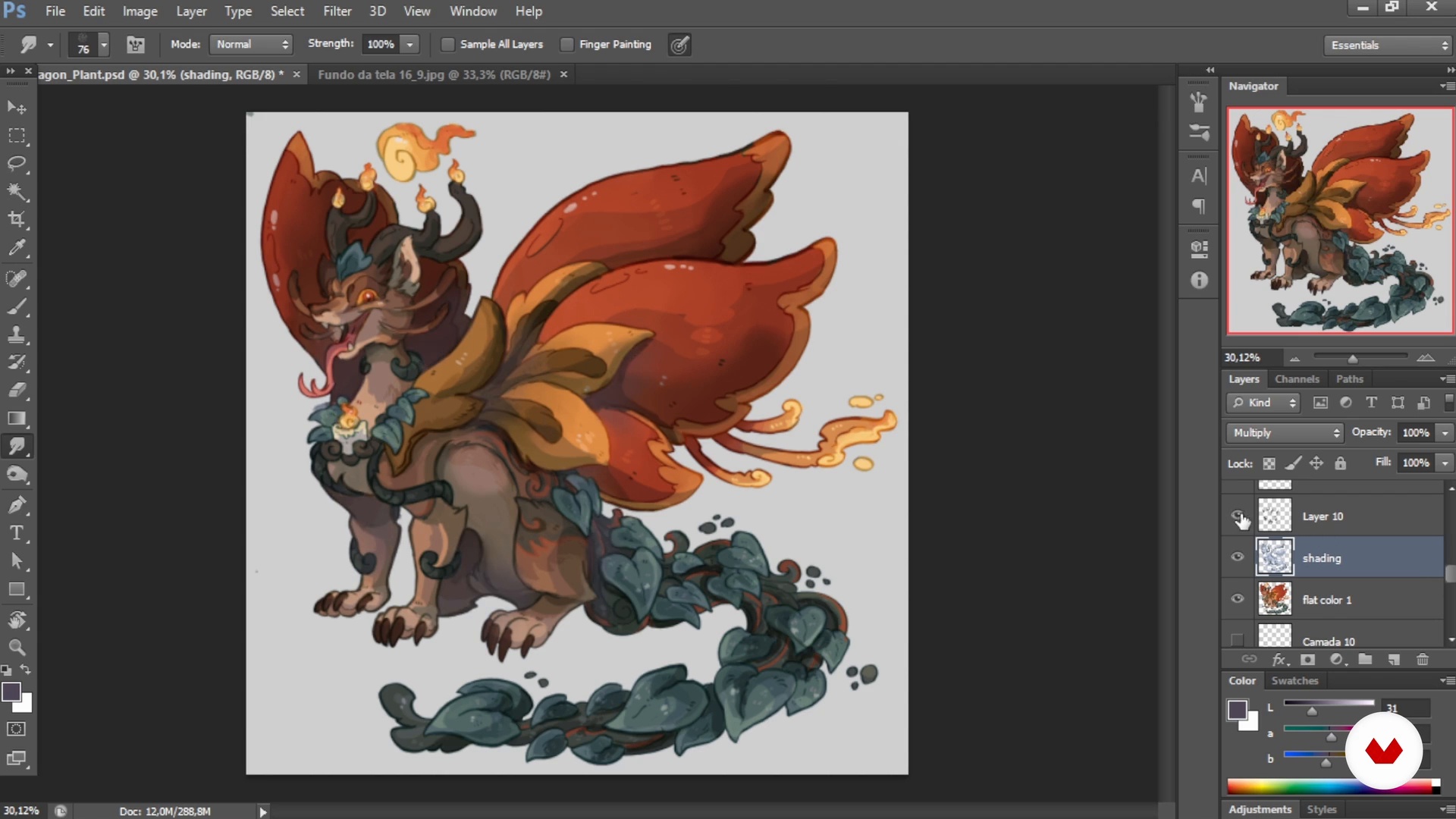Select the Horizontal Type tool
The image size is (1456, 819).
pyautogui.click(x=17, y=533)
